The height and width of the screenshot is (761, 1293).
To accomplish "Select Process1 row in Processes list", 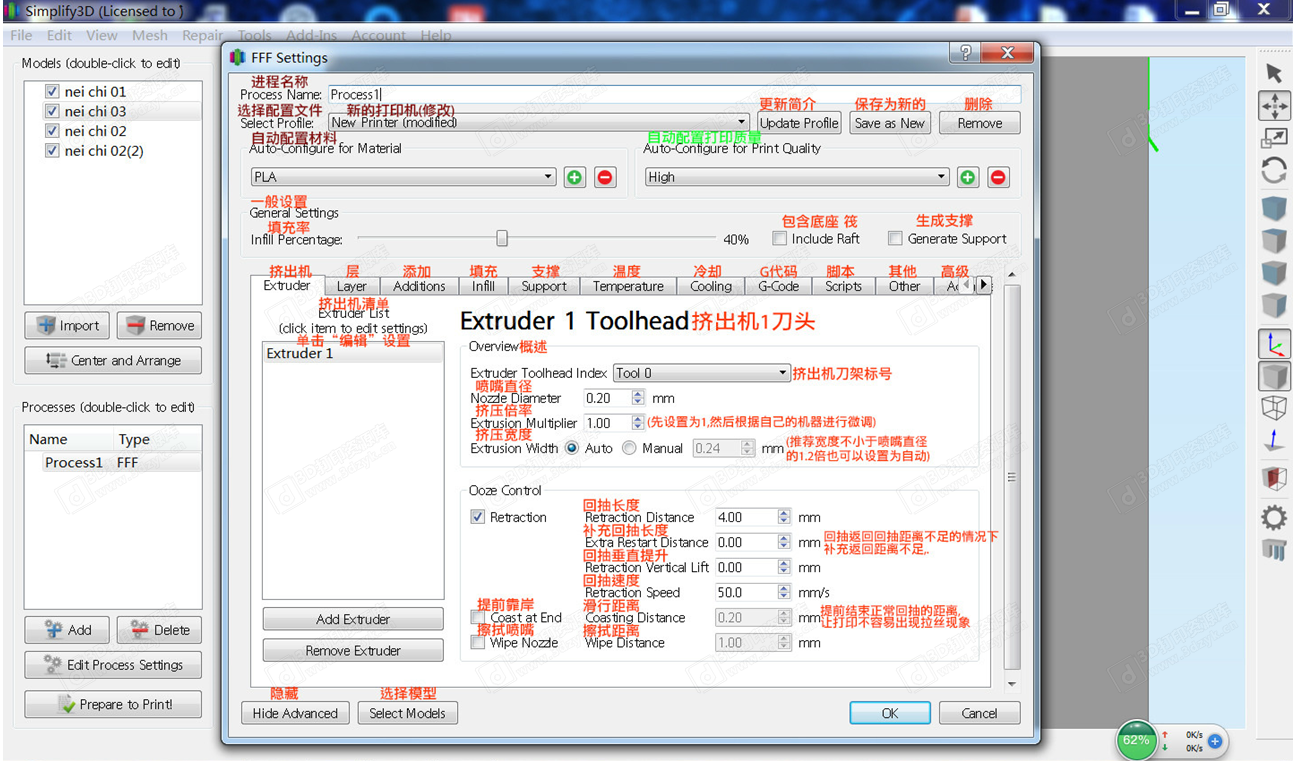I will pos(113,463).
